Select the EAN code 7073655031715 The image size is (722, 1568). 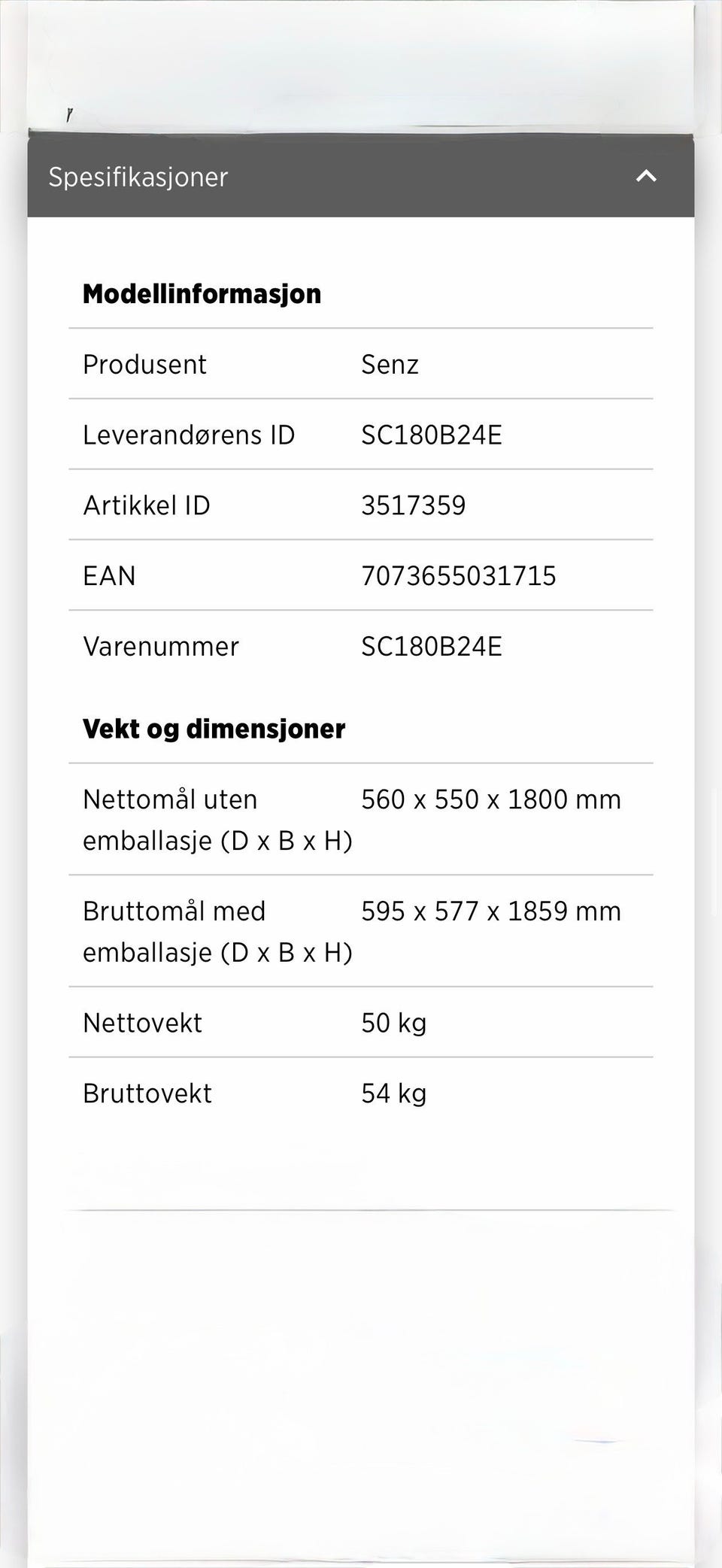pos(459,576)
